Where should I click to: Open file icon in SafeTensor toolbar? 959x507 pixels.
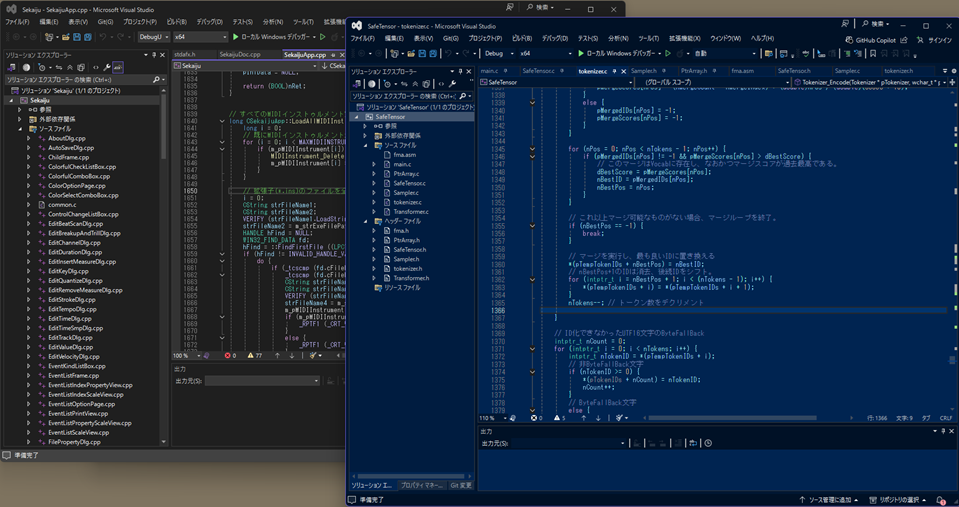click(x=411, y=54)
